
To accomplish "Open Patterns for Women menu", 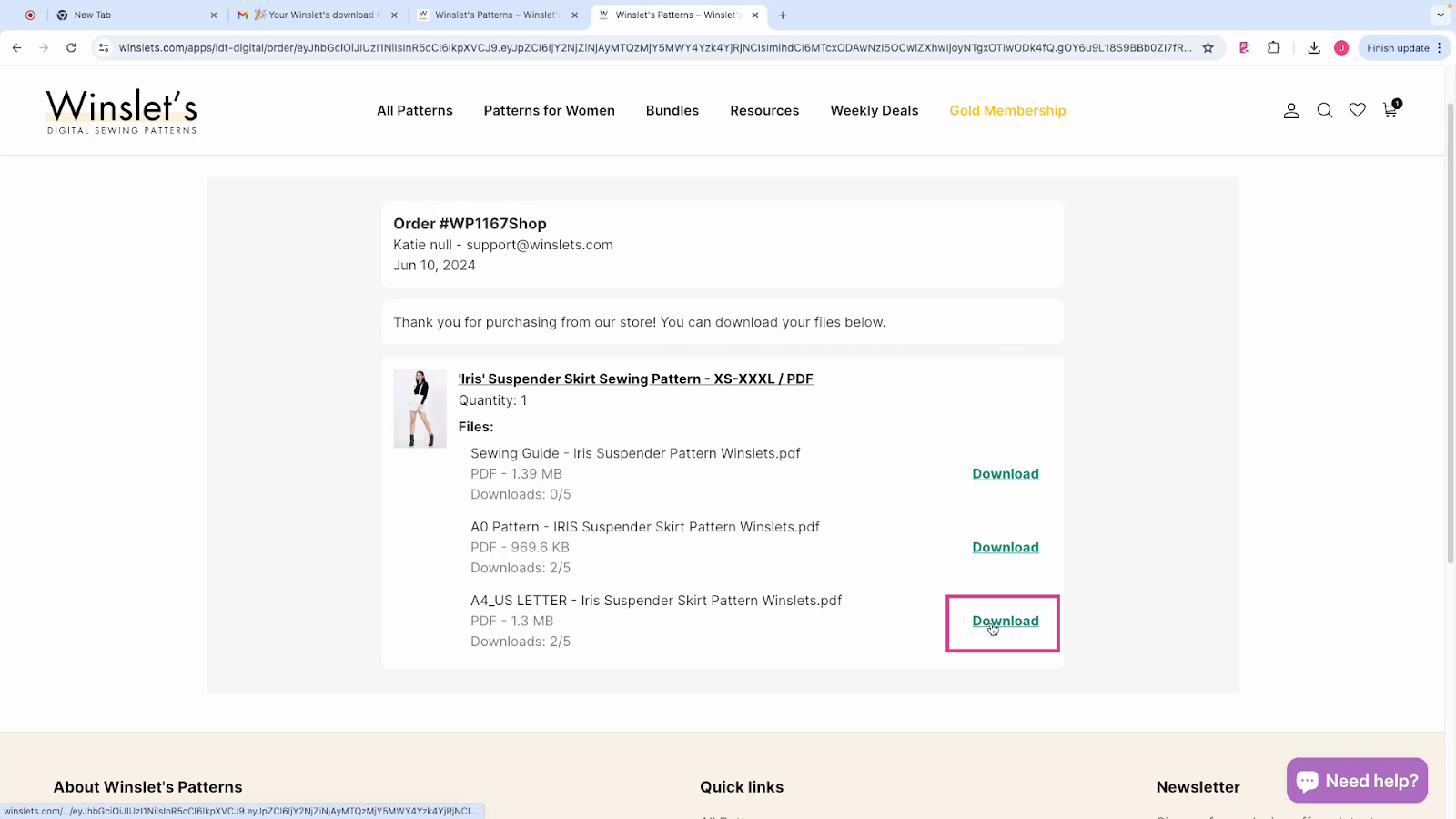I will (x=550, y=111).
